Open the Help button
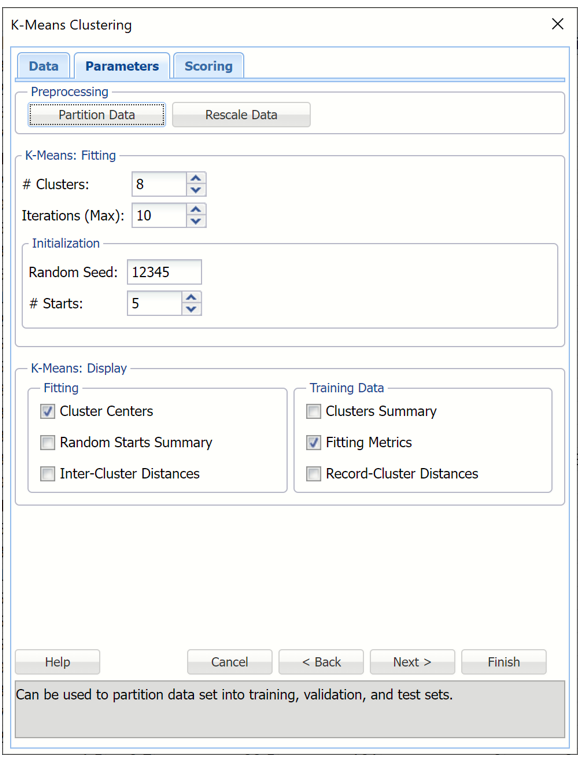 (58, 662)
